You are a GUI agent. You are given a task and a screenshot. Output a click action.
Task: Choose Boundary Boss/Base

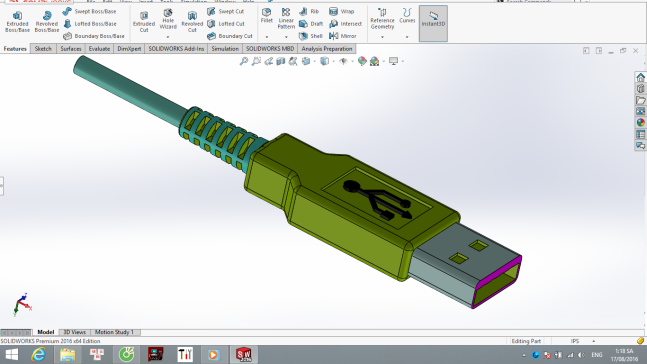[x=94, y=36]
